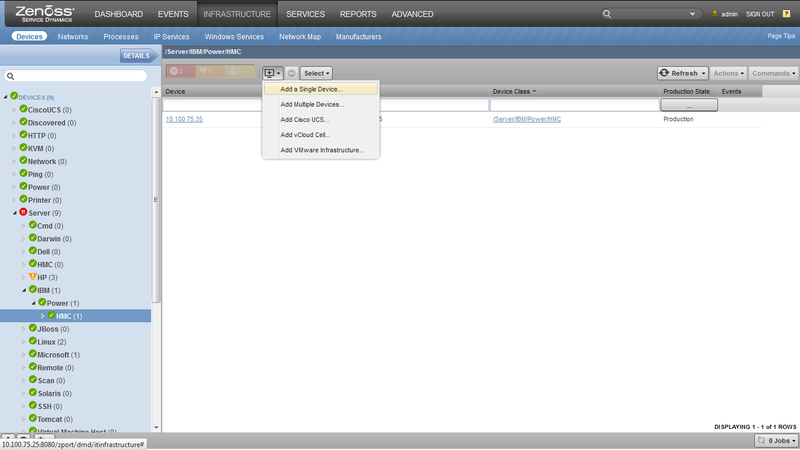This screenshot has width=800, height=450.
Task: Click the admin user icon
Action: [x=715, y=14]
